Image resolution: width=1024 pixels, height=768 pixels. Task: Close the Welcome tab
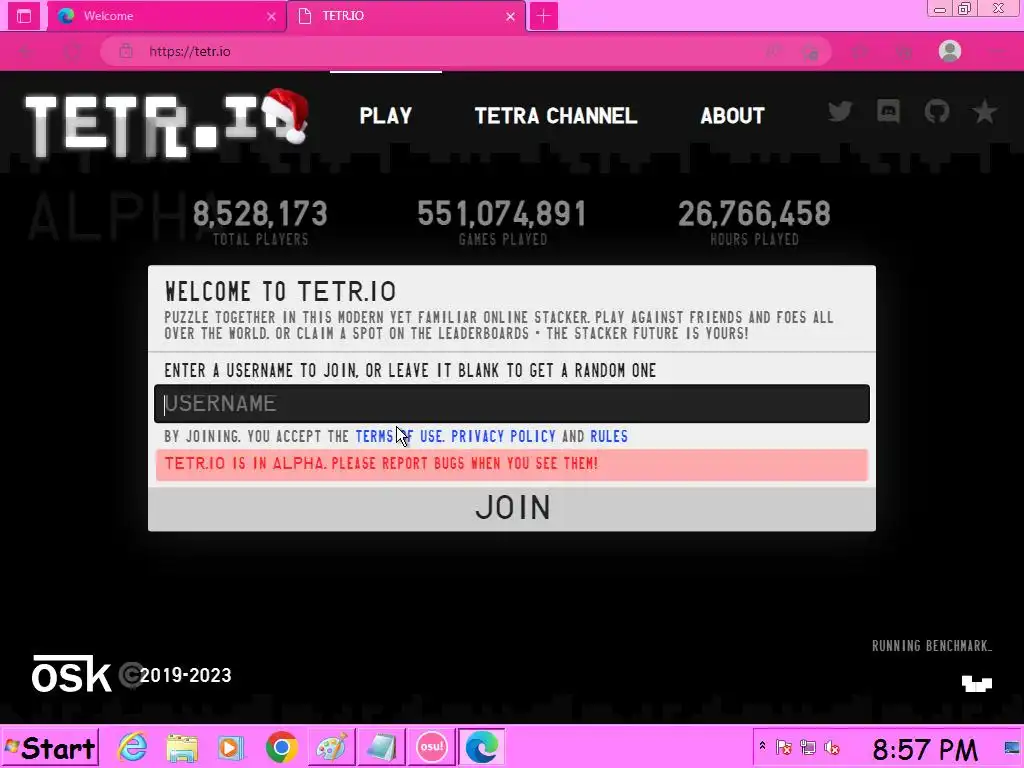click(x=271, y=16)
